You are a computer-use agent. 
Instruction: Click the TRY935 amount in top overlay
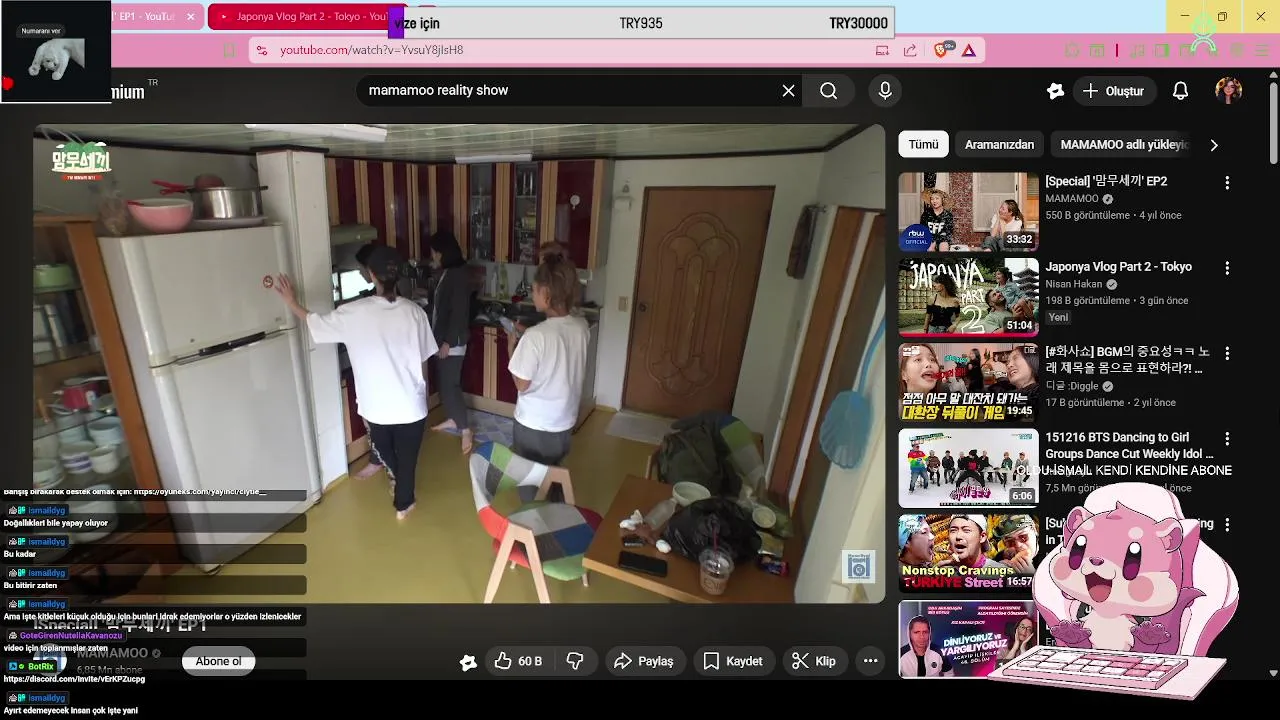641,23
